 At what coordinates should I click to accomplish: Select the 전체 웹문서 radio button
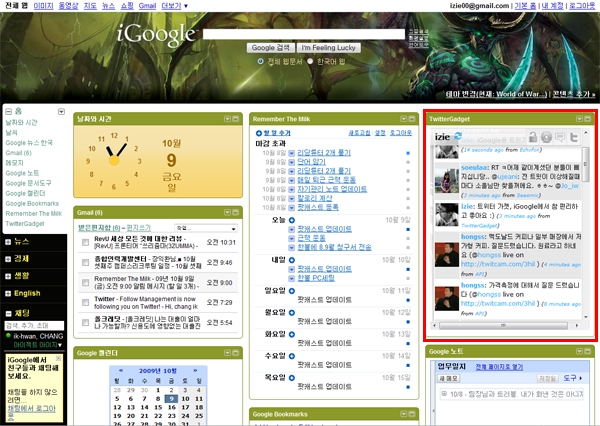[261, 61]
